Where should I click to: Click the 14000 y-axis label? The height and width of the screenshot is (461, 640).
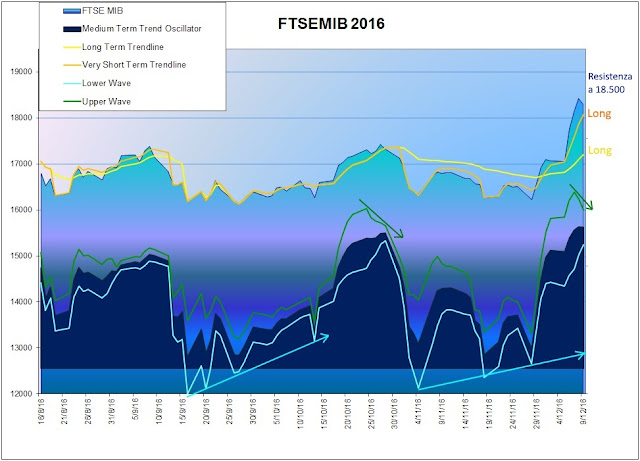[22, 302]
